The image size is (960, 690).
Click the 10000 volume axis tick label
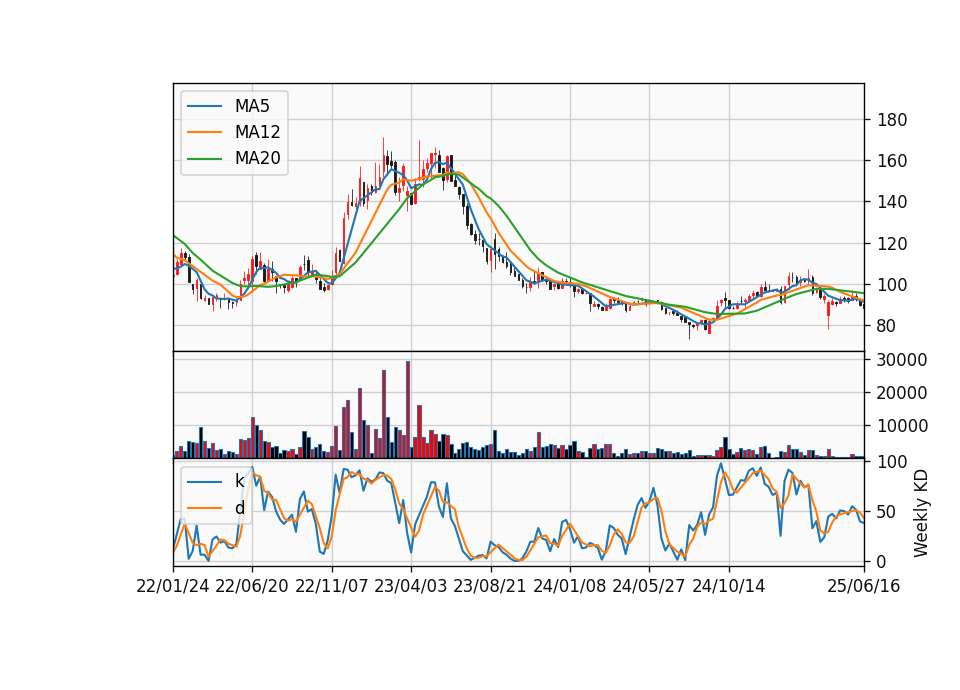pos(902,426)
